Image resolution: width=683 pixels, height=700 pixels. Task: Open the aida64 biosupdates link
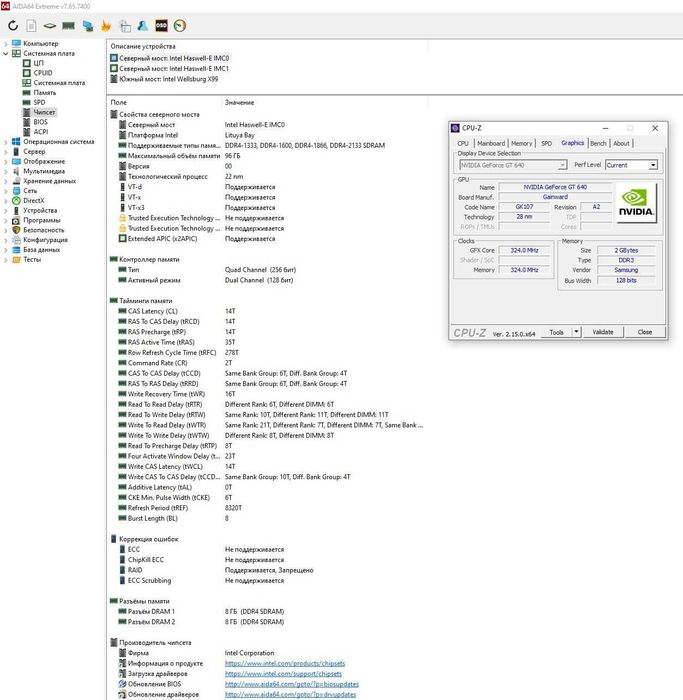[x=292, y=684]
